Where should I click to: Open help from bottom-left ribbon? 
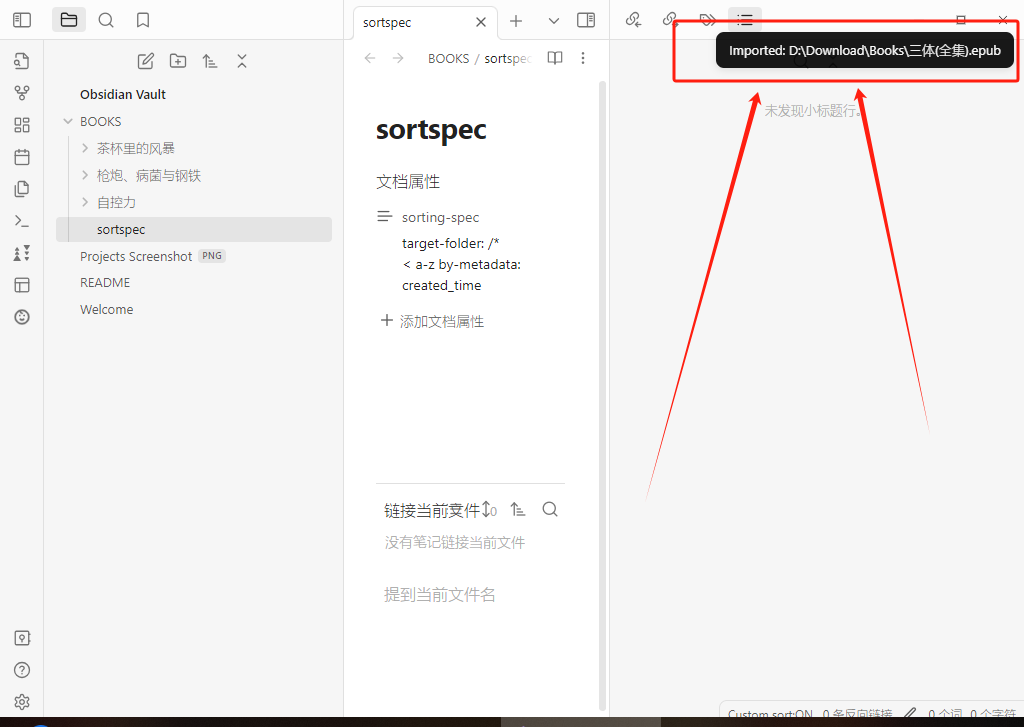click(22, 670)
